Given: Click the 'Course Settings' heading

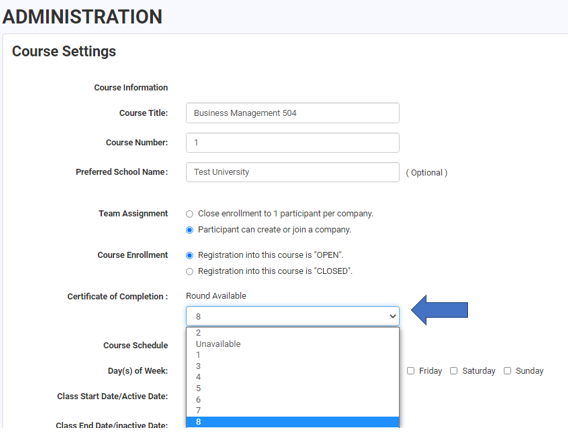Looking at the screenshot, I should 64,51.
